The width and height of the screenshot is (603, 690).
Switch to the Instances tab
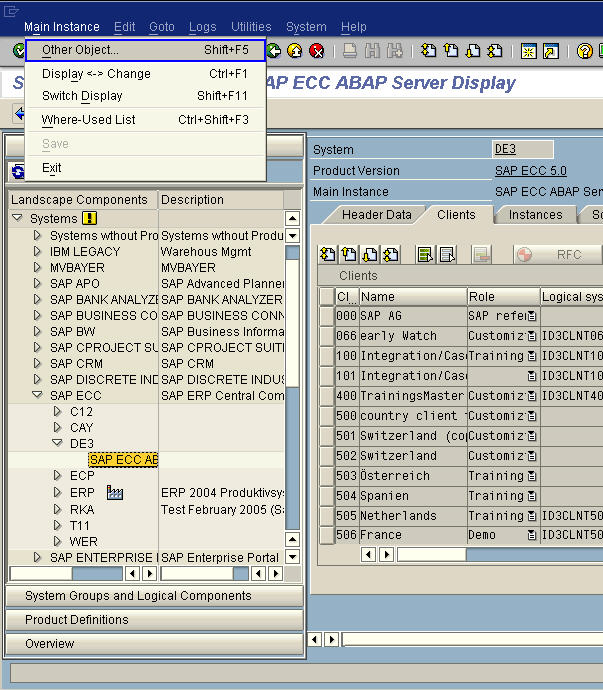[x=535, y=215]
